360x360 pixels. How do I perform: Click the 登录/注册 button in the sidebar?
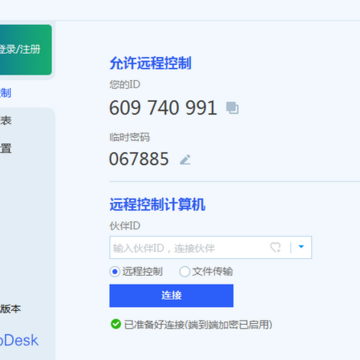click(x=25, y=50)
